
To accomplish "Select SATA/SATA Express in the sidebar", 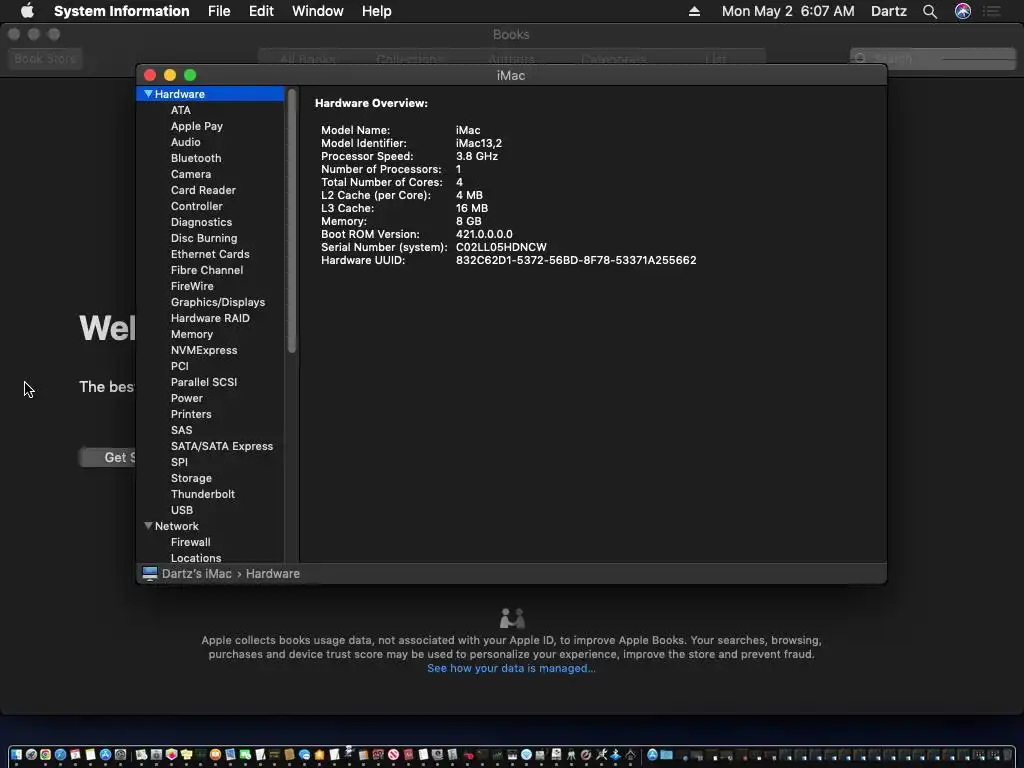I will [x=222, y=446].
